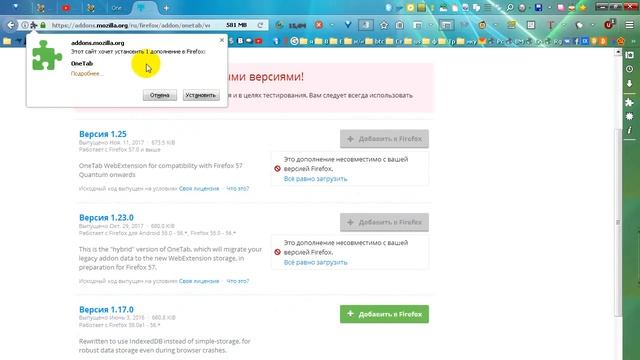This screenshot has height=360, width=640.
Task: Click 'Всё равно загрузить' under Версия 1.23.0
Action: (316, 262)
